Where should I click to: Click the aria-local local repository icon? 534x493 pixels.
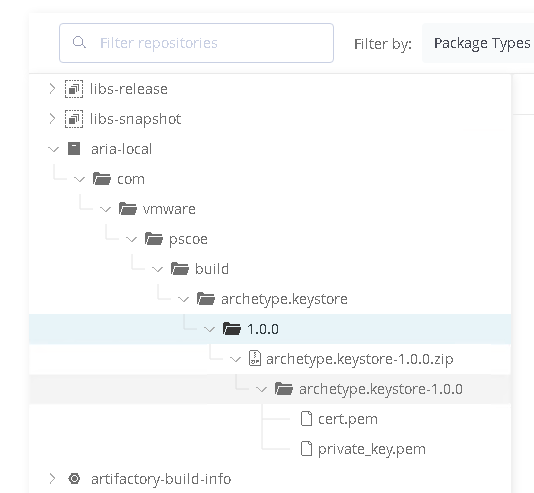pos(74,149)
